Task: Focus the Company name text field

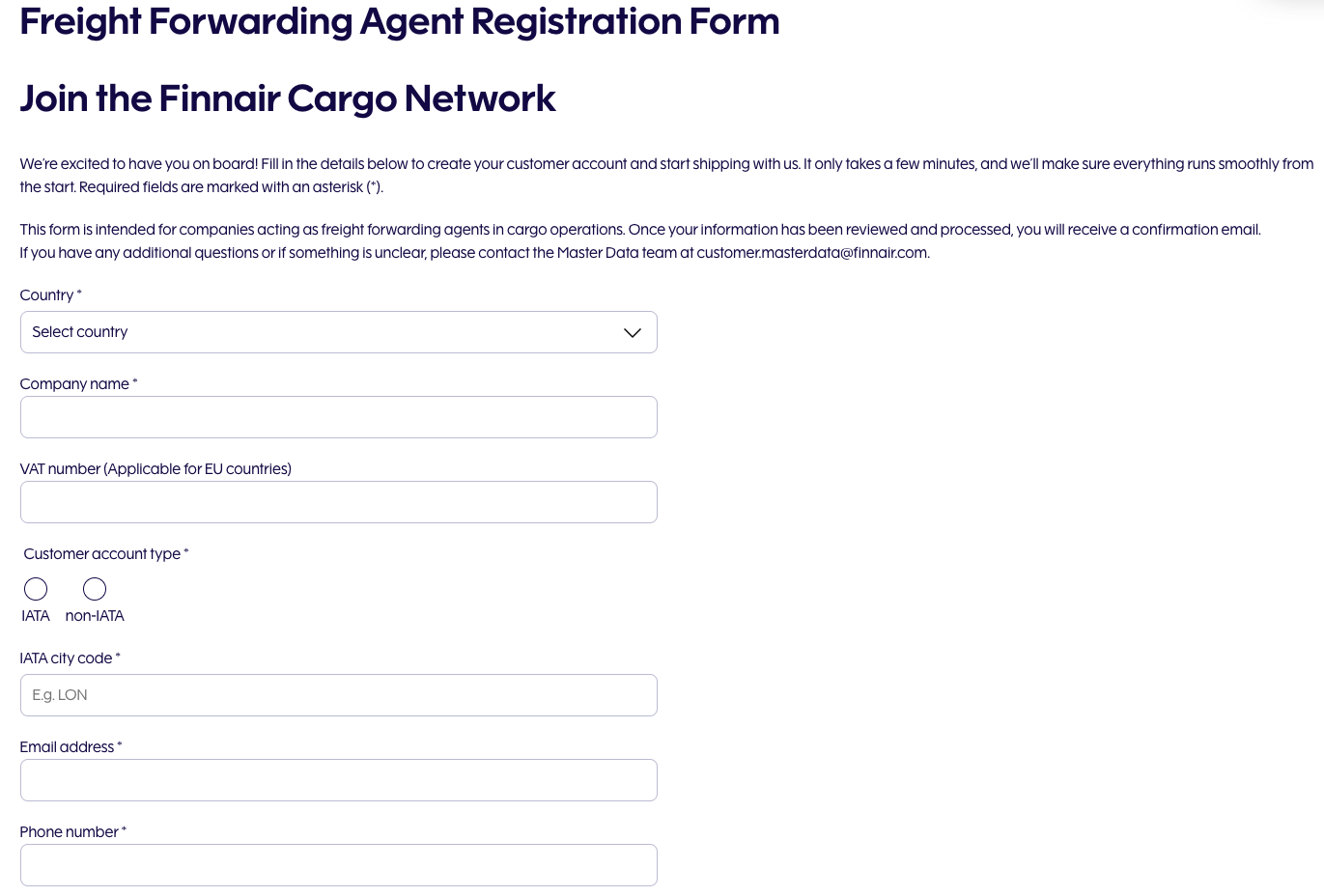Action: [x=338, y=417]
